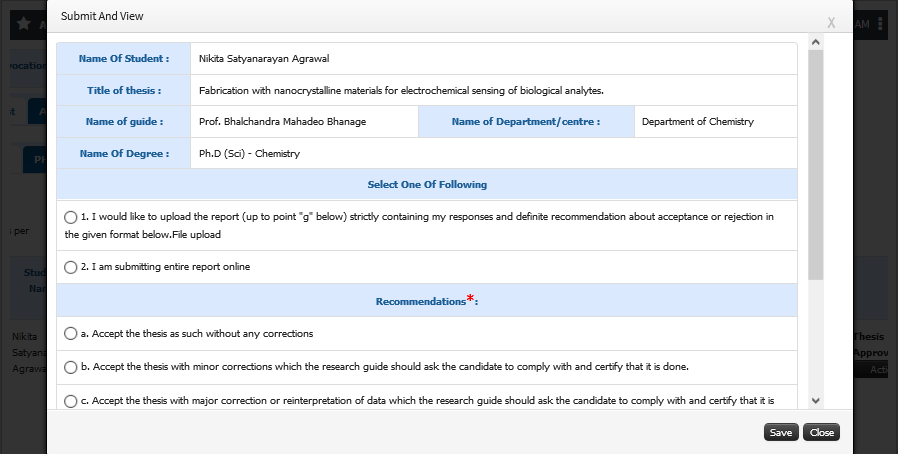Click 'Name of Department/centre :' label
The width and height of the screenshot is (898, 454).
526,121
